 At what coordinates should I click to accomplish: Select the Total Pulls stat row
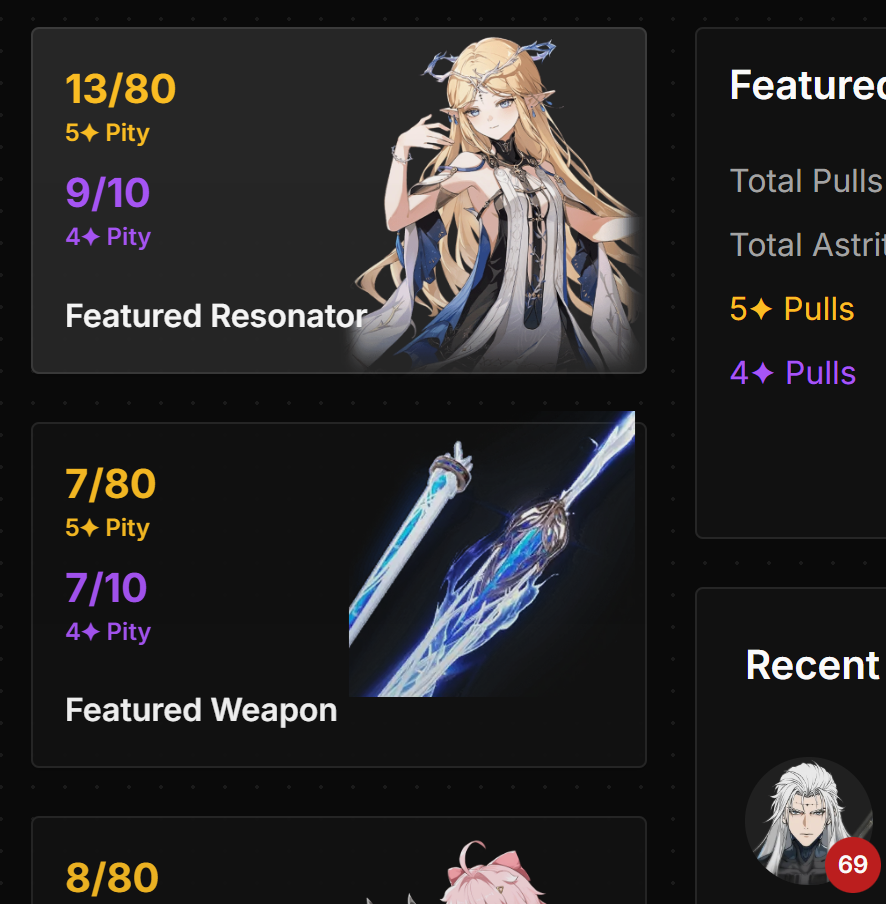pos(807,181)
